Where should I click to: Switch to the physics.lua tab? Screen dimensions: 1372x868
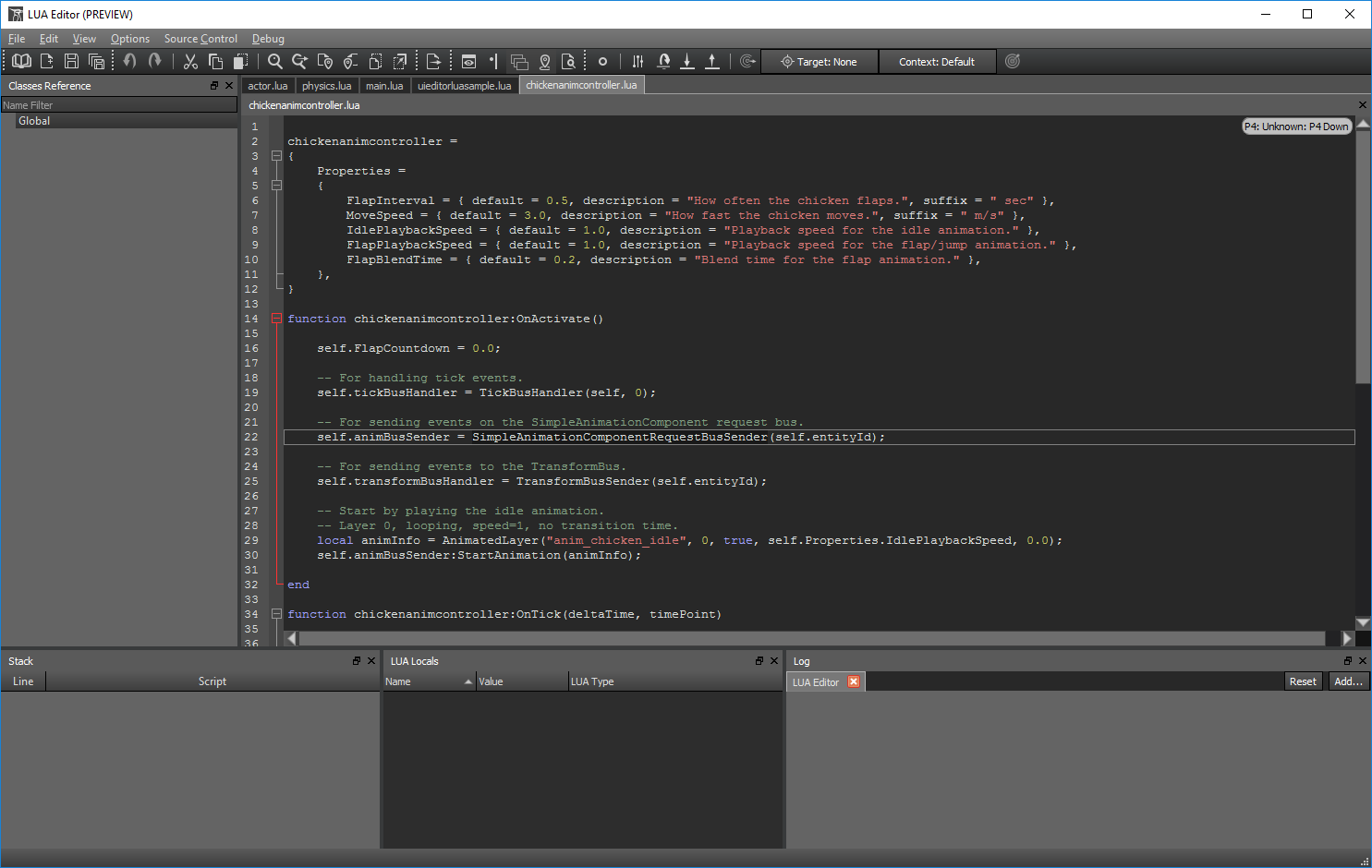326,86
